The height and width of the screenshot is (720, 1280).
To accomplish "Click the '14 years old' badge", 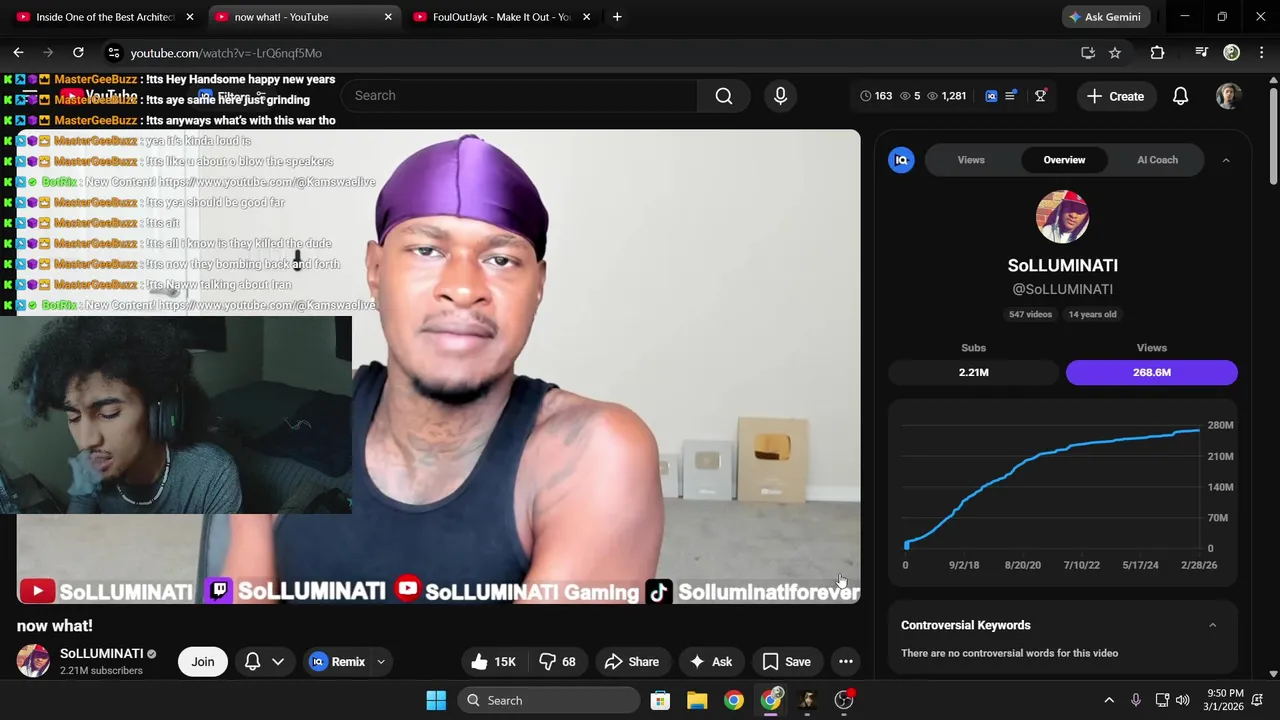I will coord(1092,314).
